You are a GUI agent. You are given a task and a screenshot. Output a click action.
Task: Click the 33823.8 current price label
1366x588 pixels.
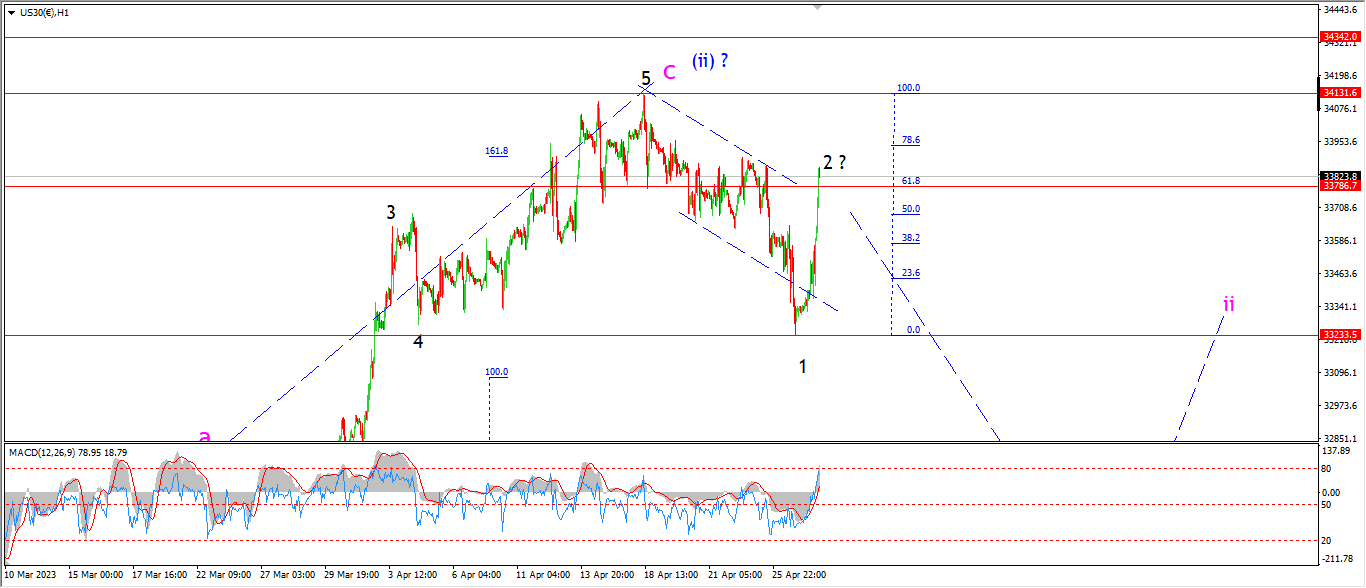(x=1340, y=175)
